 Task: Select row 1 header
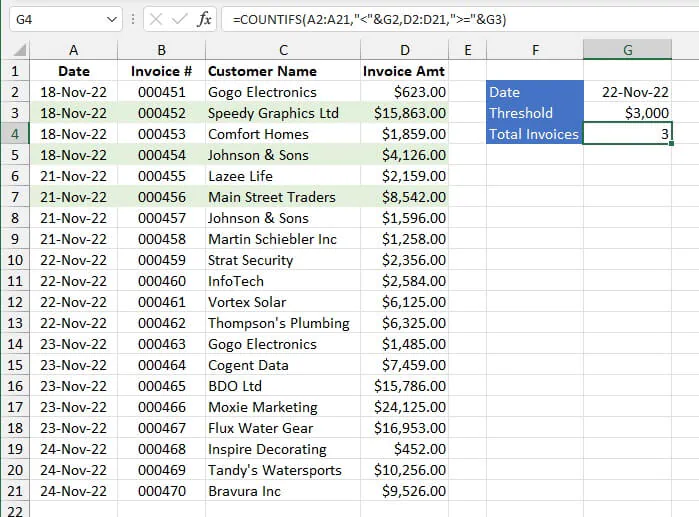tap(15, 71)
